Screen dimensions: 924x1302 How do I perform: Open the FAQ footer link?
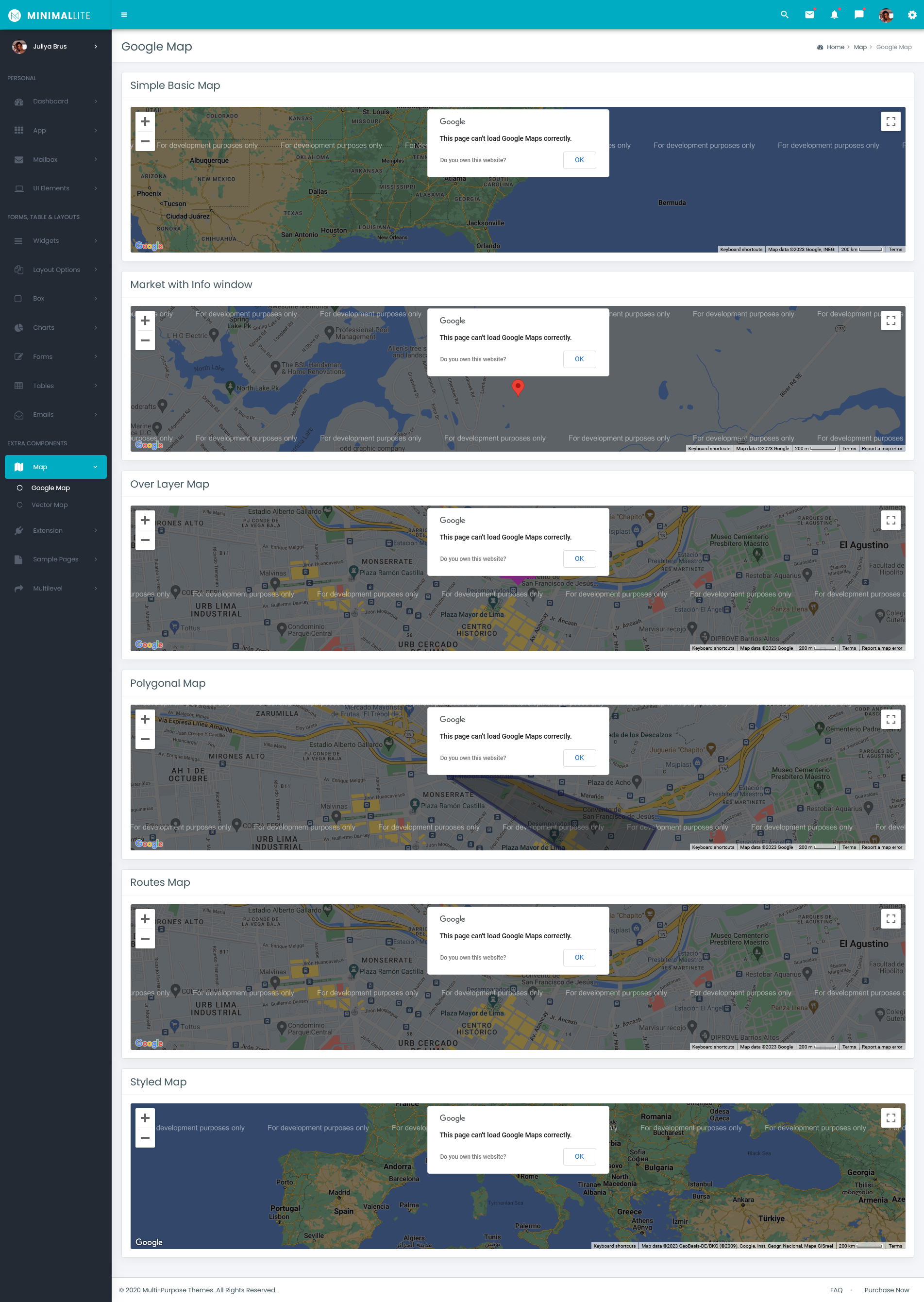click(x=836, y=1290)
